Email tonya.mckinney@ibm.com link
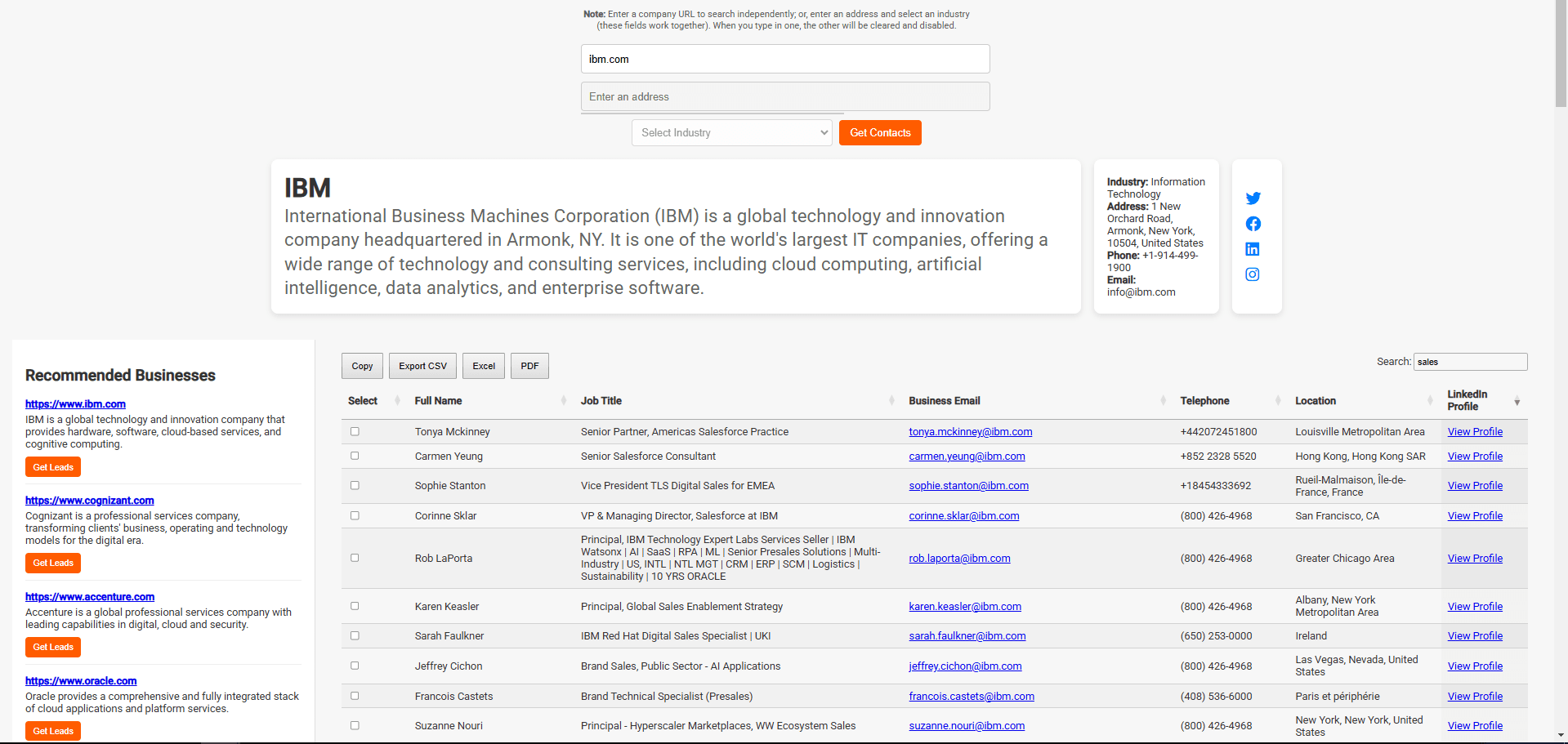The width and height of the screenshot is (1568, 744). (x=971, y=432)
